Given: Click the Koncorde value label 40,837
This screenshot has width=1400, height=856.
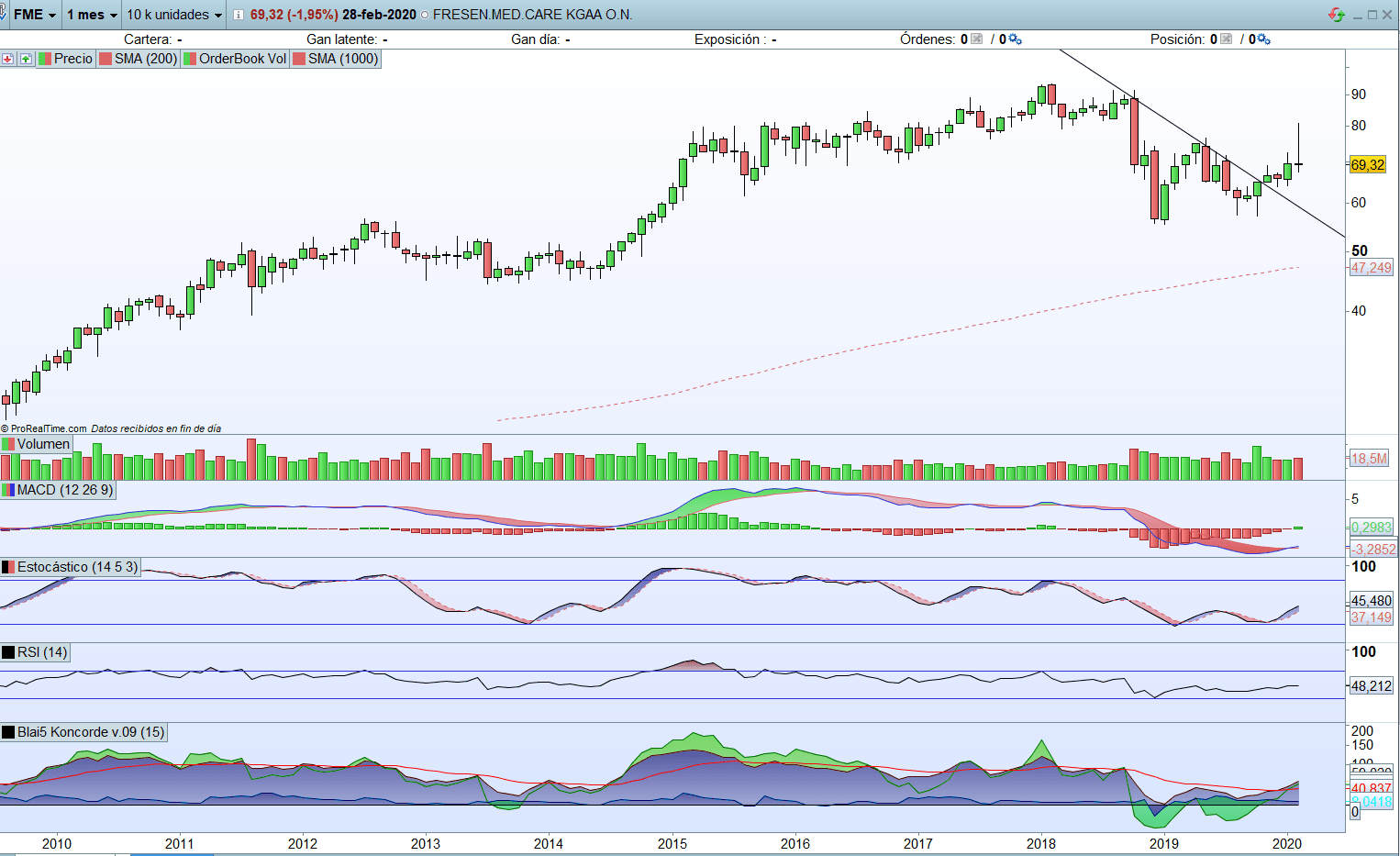Looking at the screenshot, I should click(1371, 788).
